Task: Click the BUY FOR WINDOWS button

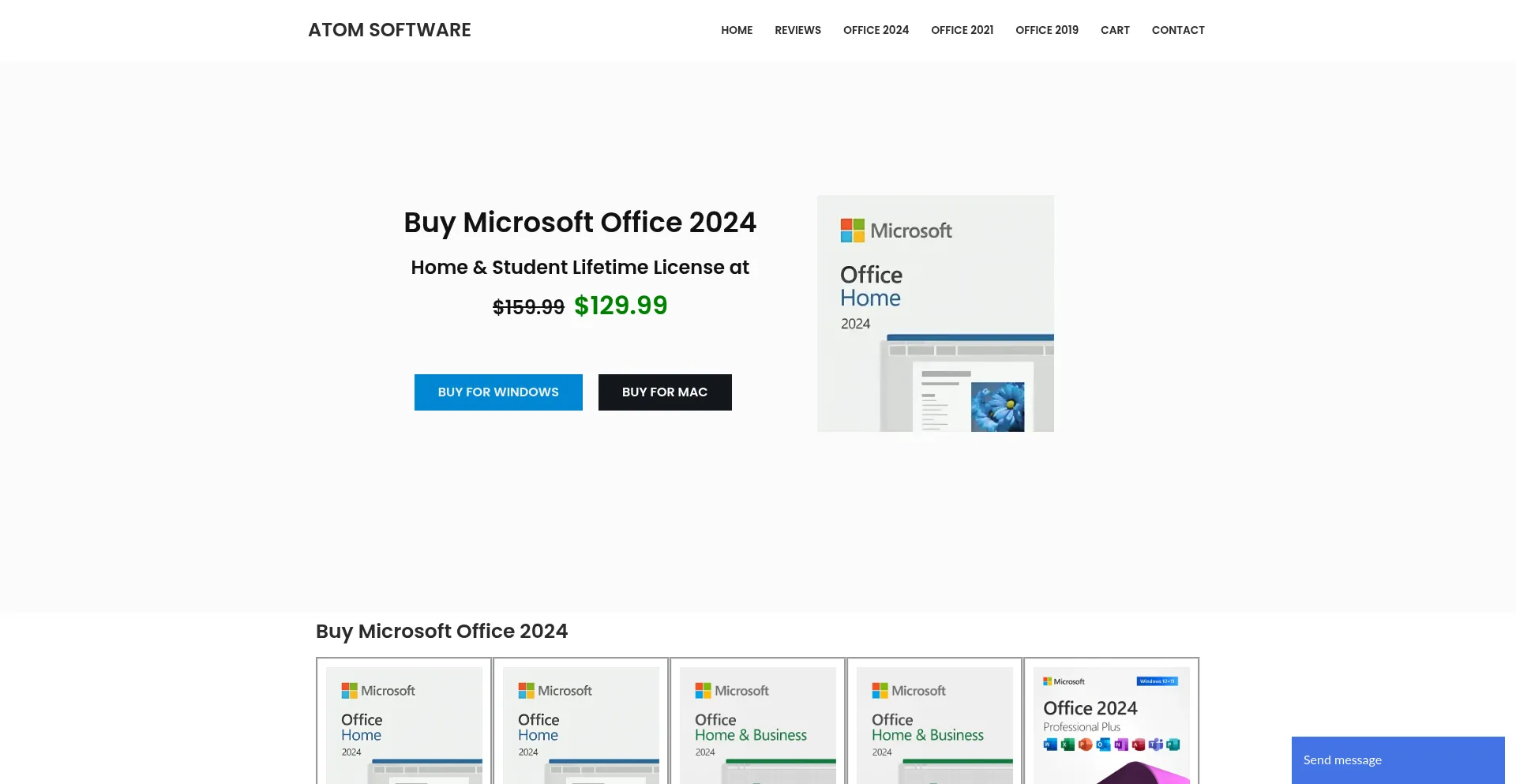Action: click(x=498, y=392)
